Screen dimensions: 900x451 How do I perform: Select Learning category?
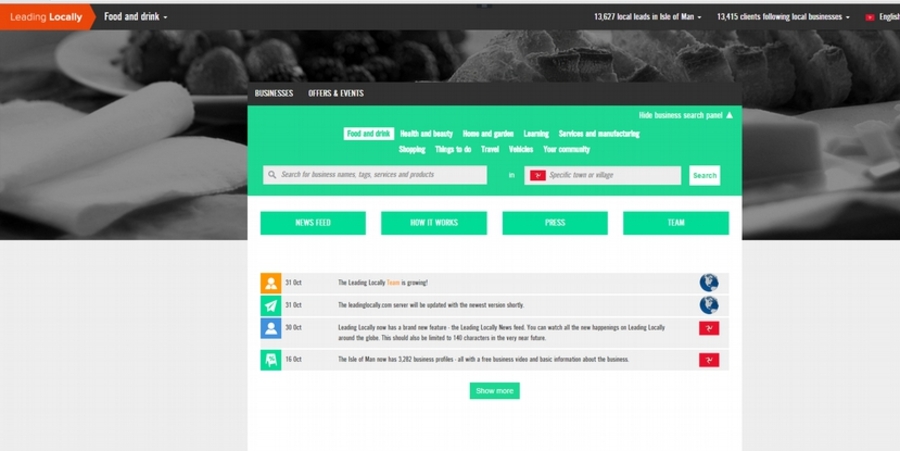(x=536, y=134)
